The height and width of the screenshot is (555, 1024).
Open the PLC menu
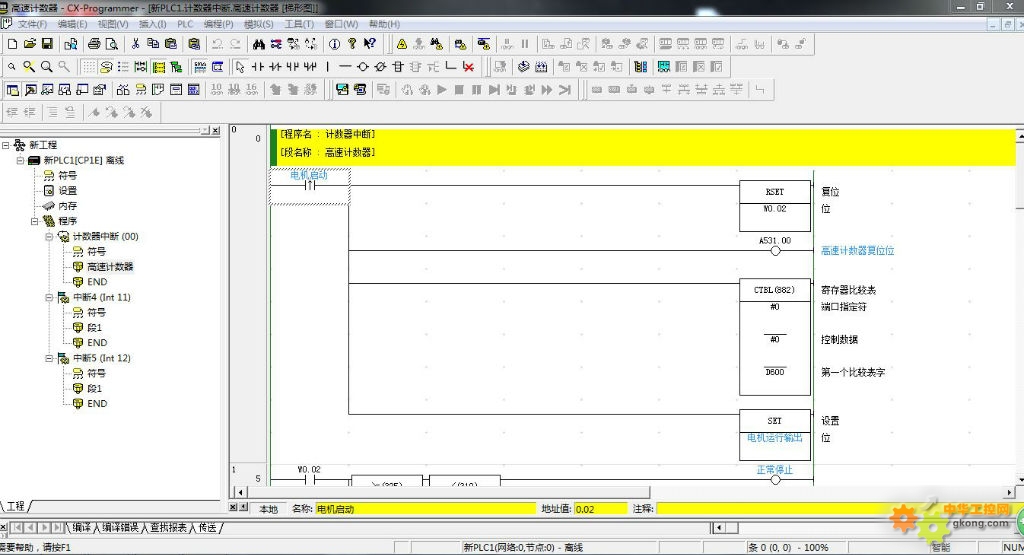click(185, 24)
